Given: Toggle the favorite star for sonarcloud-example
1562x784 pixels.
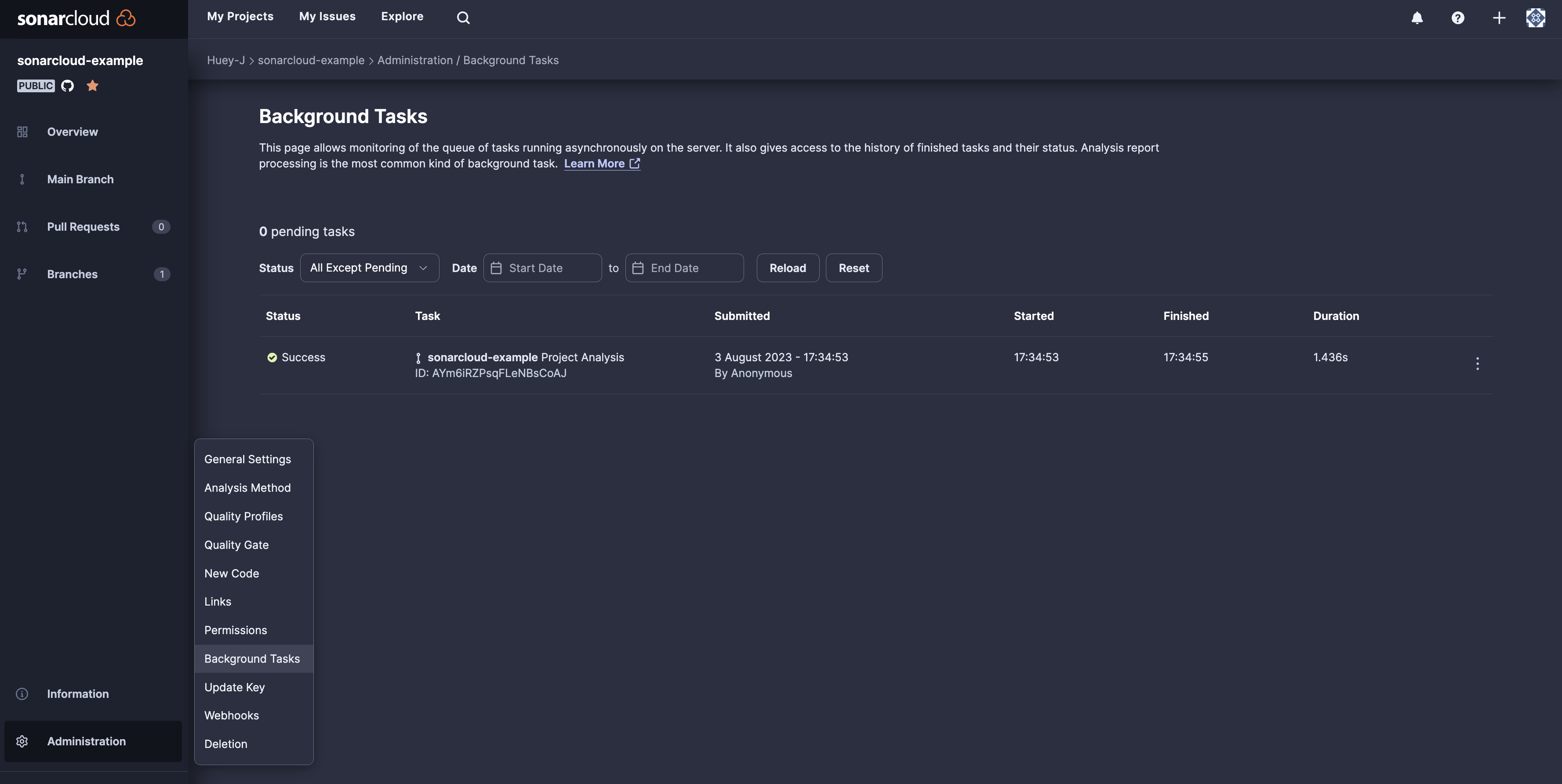Looking at the screenshot, I should [x=92, y=86].
